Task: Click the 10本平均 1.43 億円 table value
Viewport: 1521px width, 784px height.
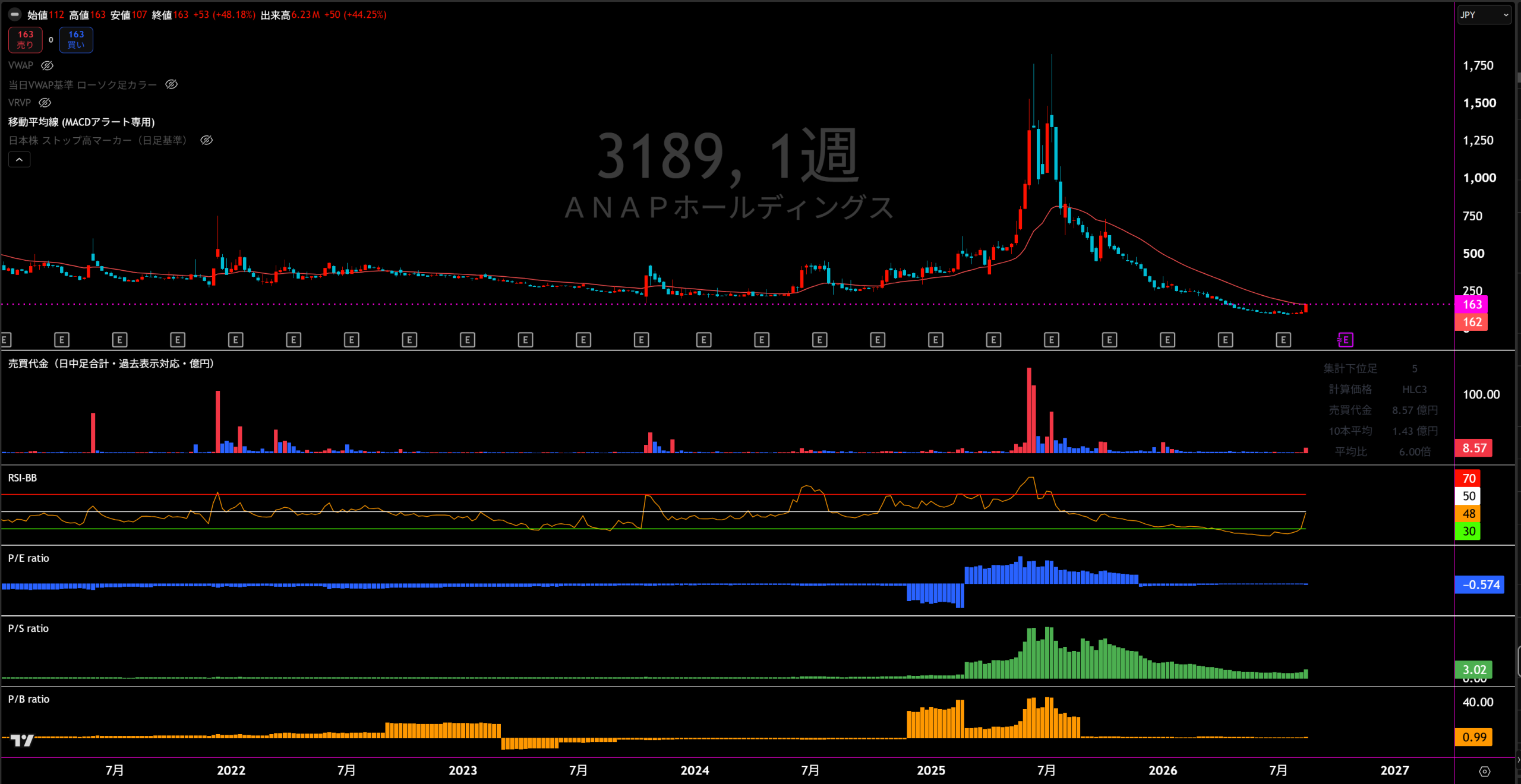Action: click(1415, 431)
